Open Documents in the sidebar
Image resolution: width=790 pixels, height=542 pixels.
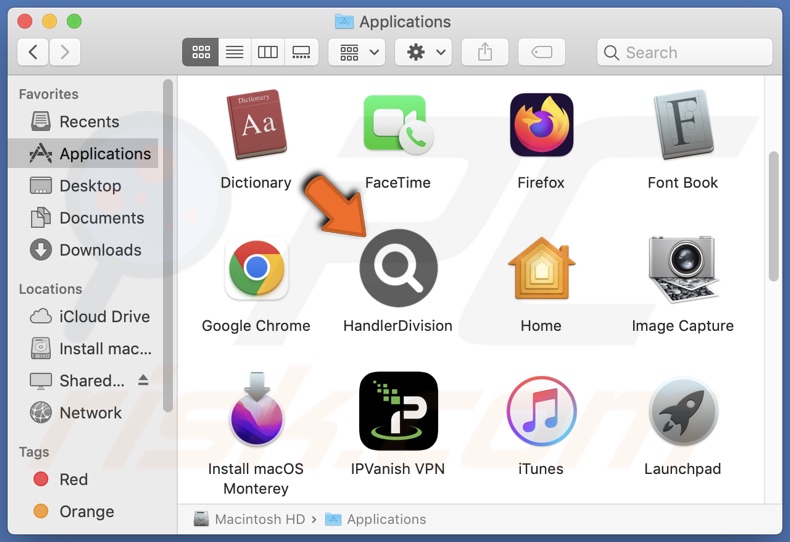(x=83, y=218)
